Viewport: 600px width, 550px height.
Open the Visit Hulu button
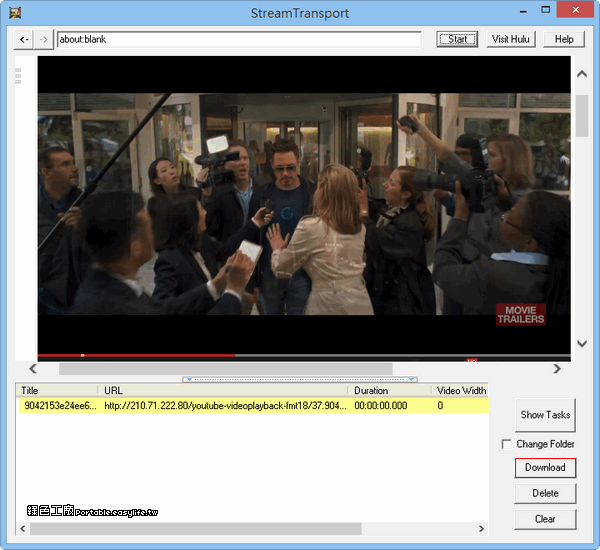tap(511, 39)
